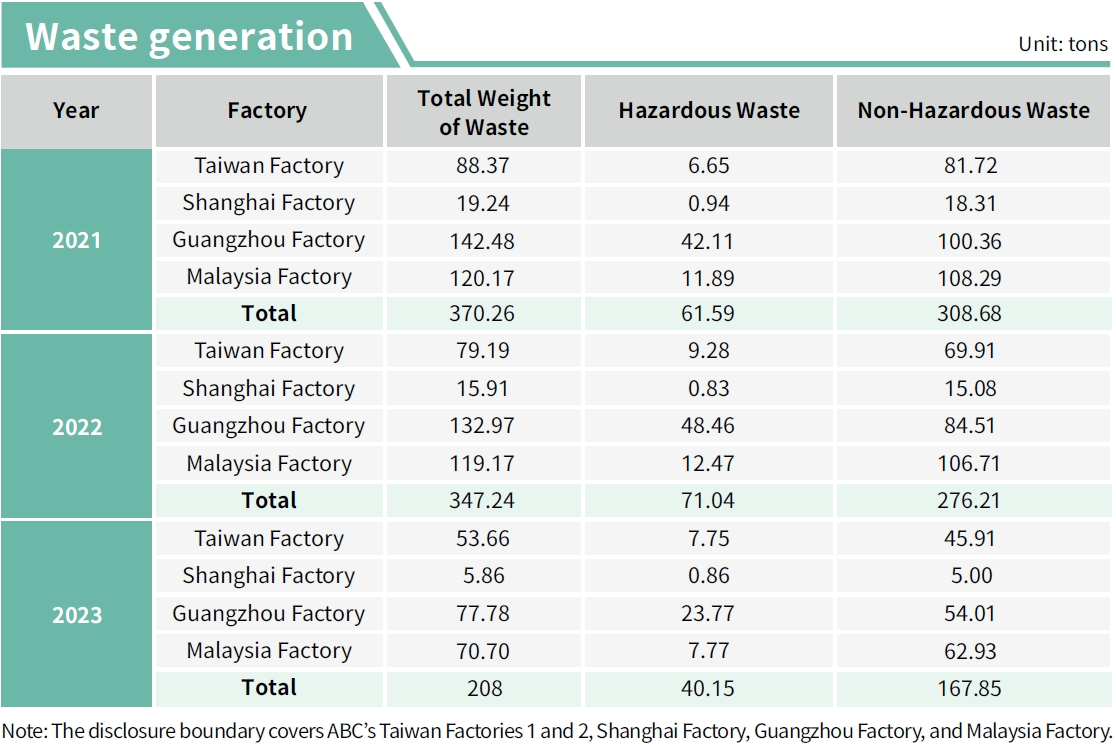Viewport: 1116px width, 745px height.
Task: Click the 2023 year cell
Action: [77, 614]
